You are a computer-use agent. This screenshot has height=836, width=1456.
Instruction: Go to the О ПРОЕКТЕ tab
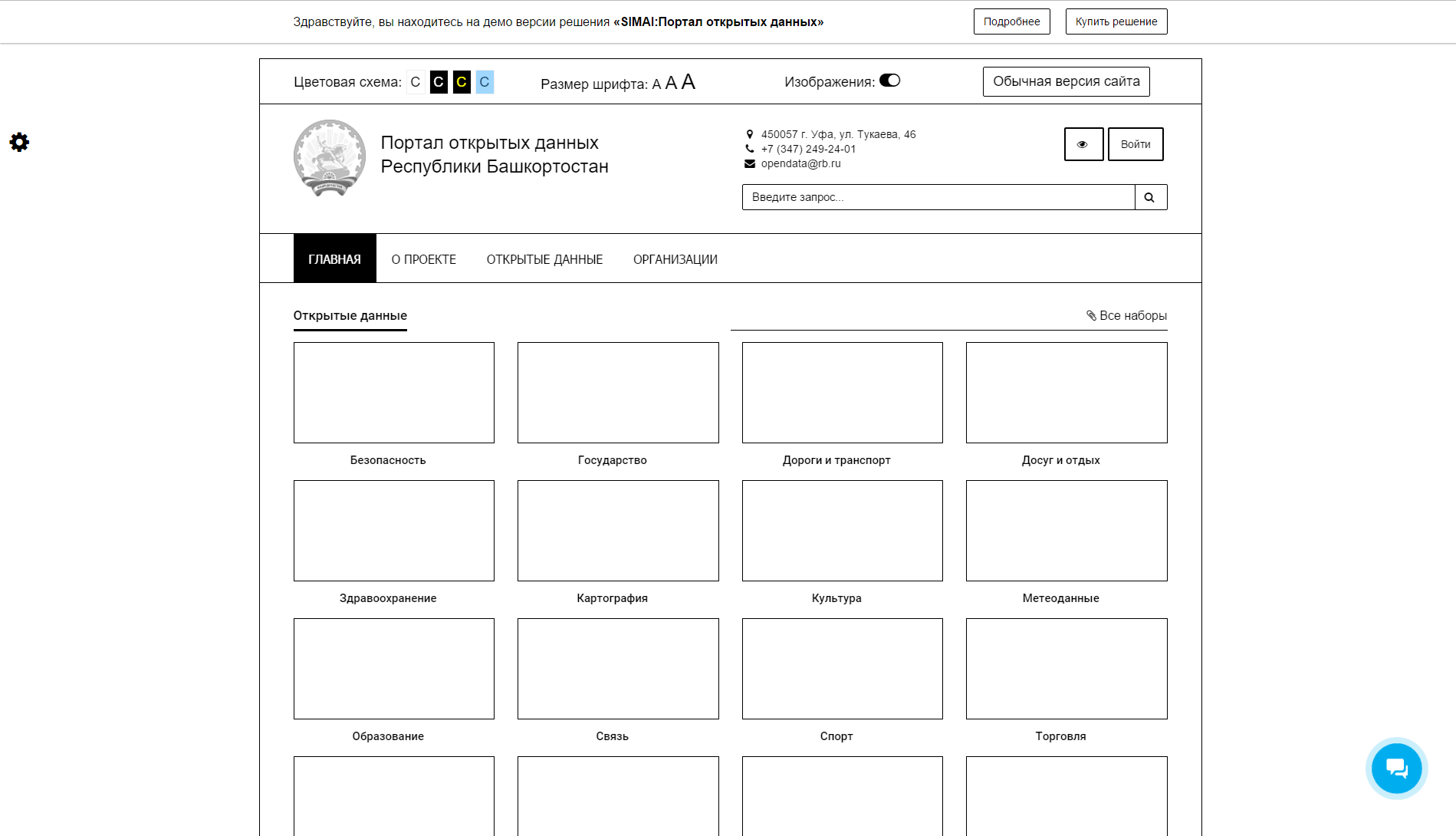point(423,259)
